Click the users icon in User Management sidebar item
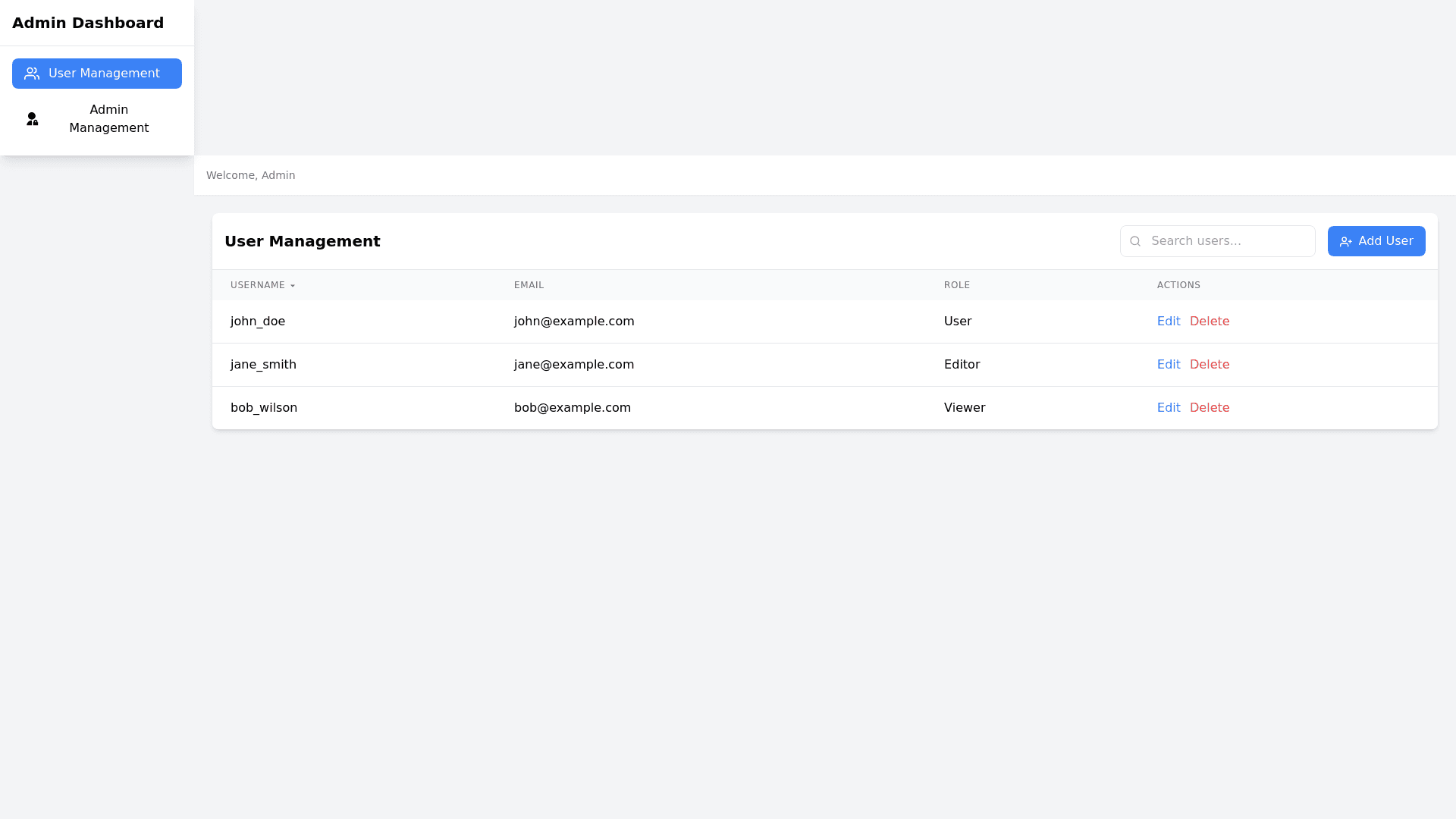The height and width of the screenshot is (819, 1456). (32, 74)
